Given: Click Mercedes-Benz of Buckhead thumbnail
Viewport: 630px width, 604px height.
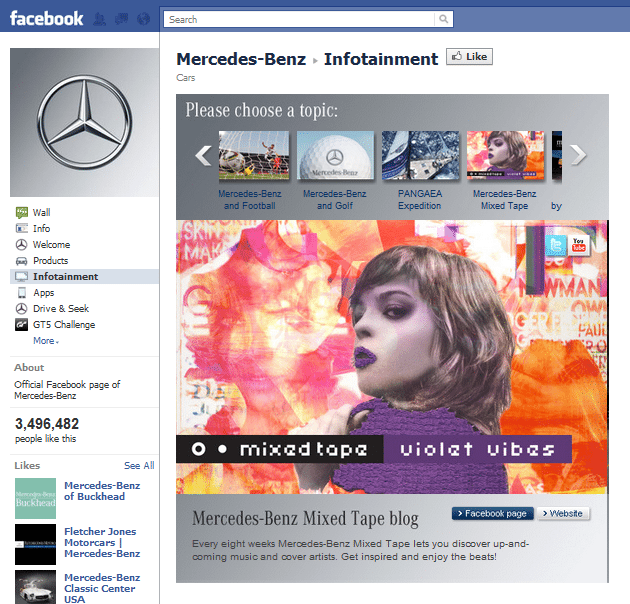Looking at the screenshot, I should (35, 498).
